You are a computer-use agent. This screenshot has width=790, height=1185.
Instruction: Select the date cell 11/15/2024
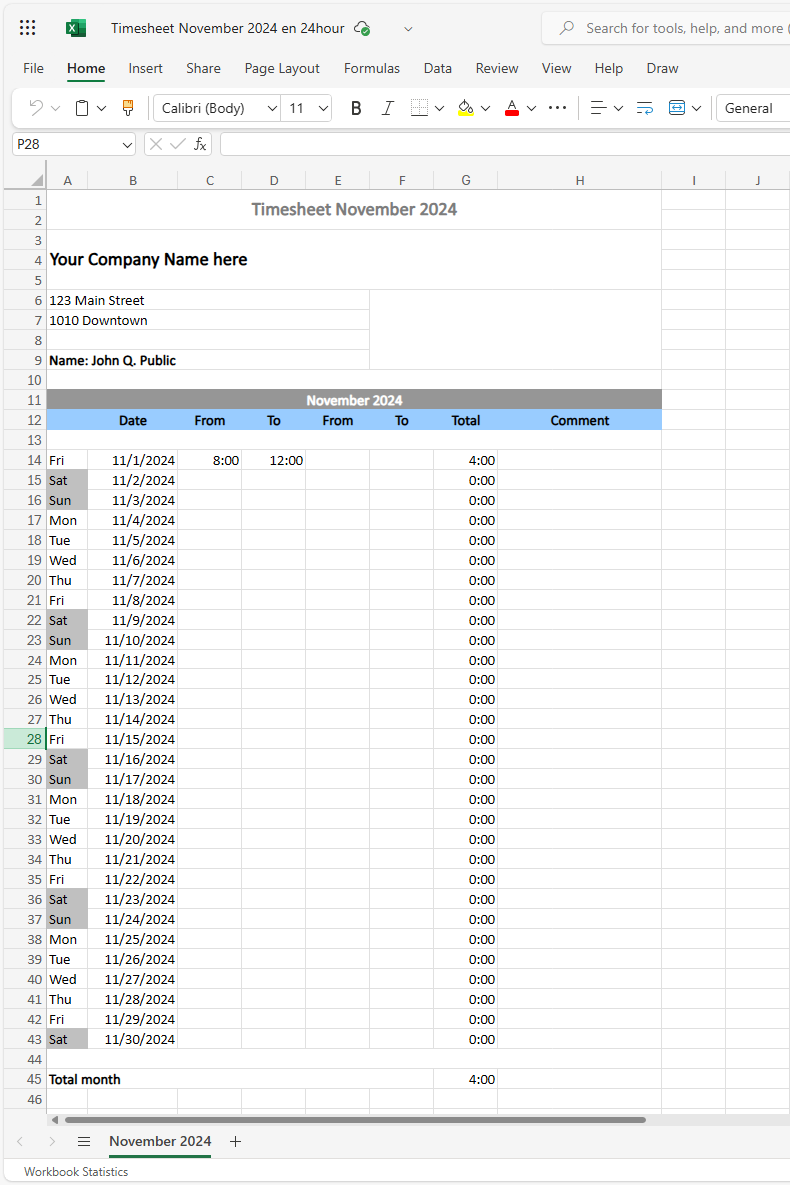133,739
